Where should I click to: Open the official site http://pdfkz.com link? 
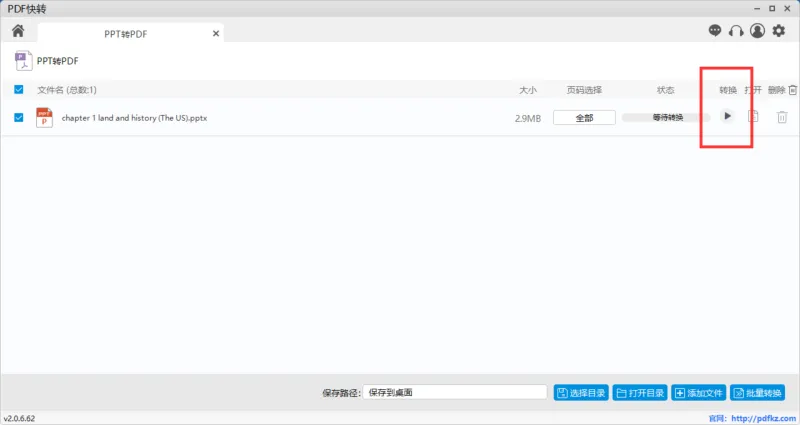click(x=763, y=418)
